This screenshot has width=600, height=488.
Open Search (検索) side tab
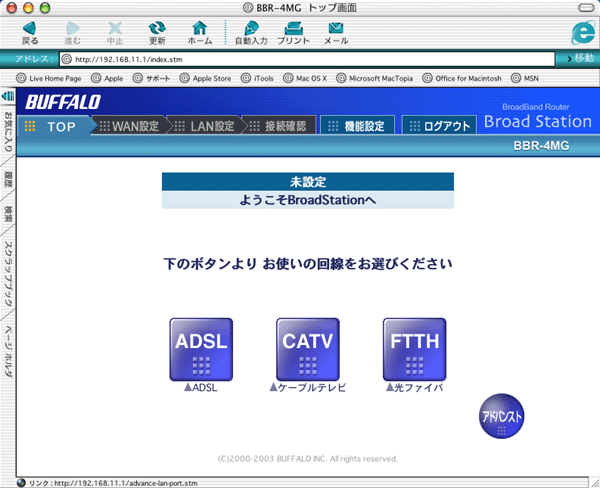point(8,214)
